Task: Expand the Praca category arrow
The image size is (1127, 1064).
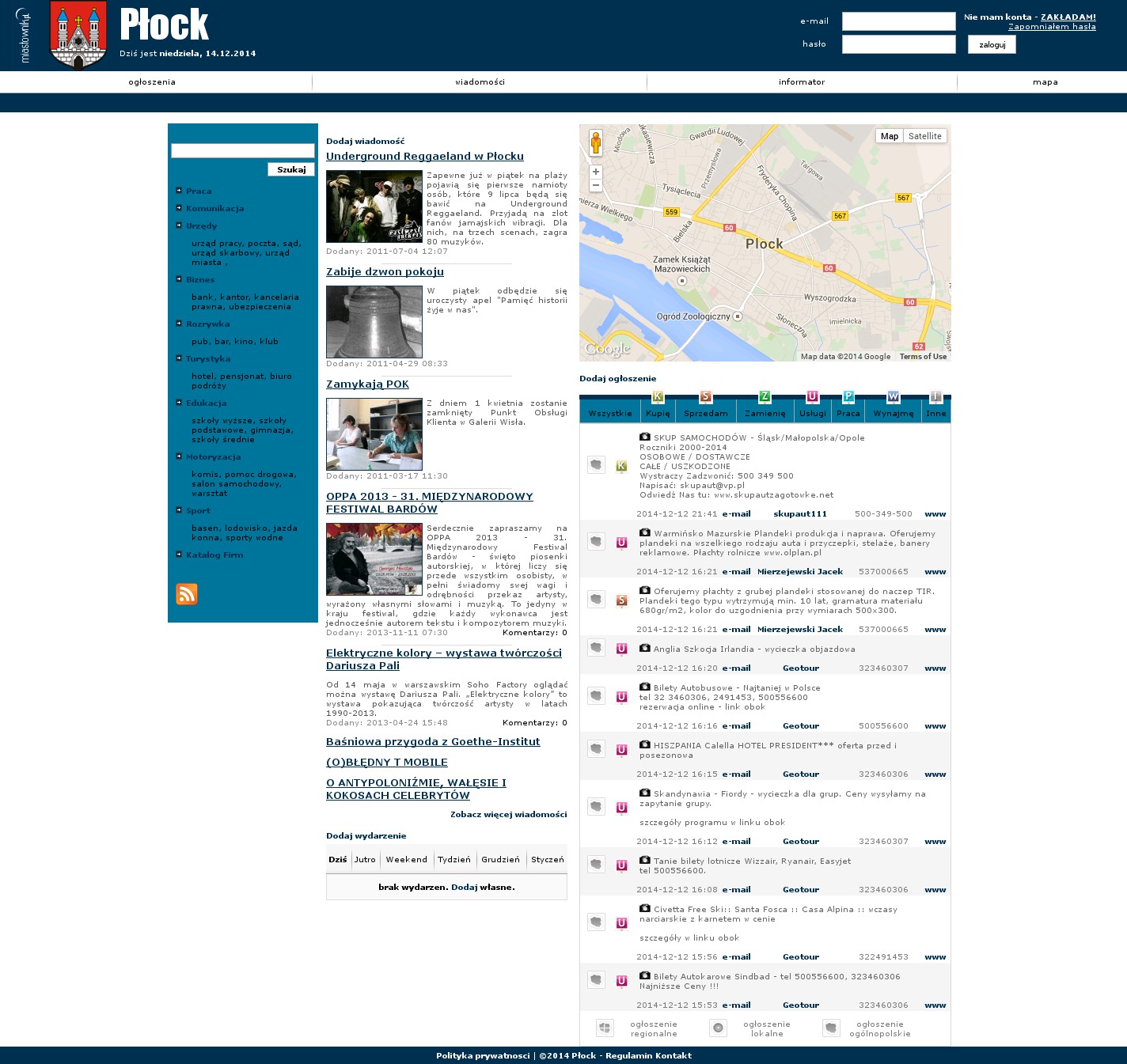Action: click(x=179, y=191)
